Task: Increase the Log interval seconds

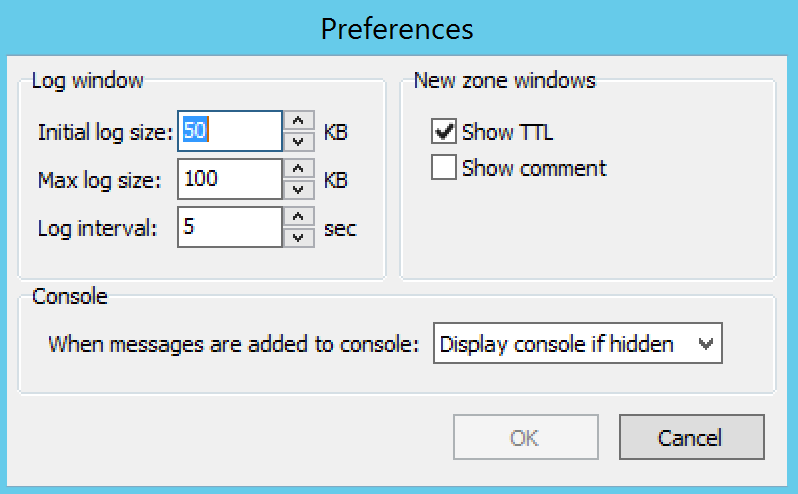Action: coord(299,216)
